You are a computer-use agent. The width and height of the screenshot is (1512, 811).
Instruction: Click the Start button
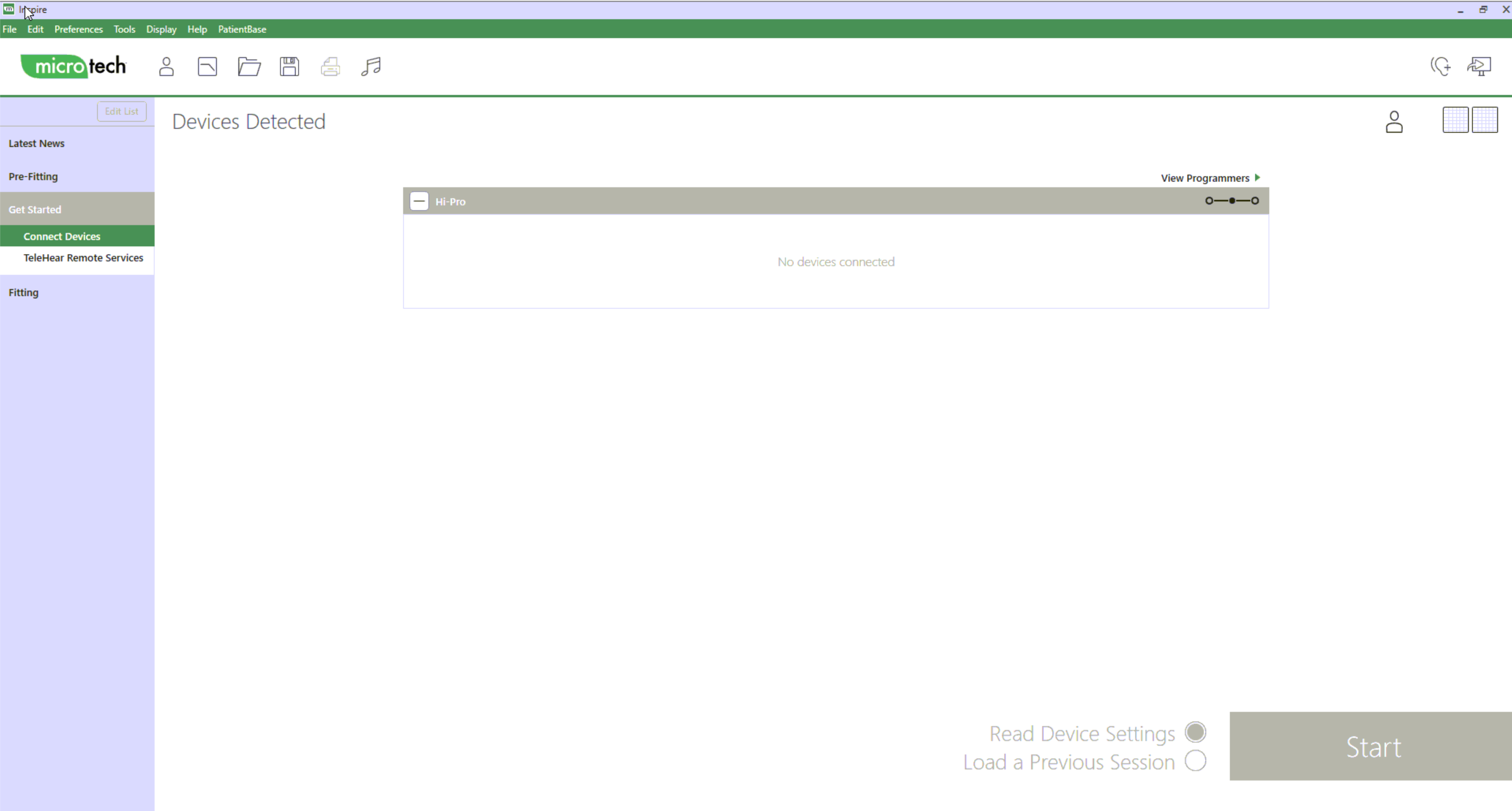point(1371,746)
